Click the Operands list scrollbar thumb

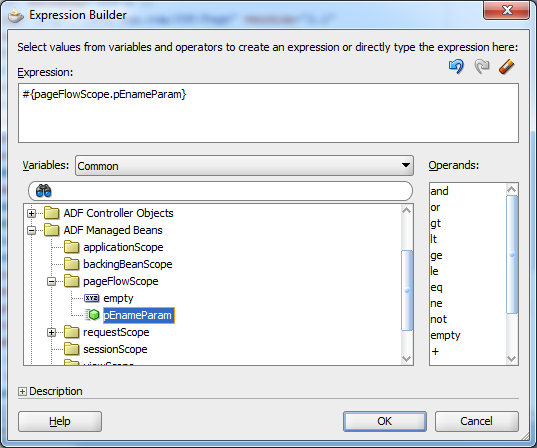point(512,254)
